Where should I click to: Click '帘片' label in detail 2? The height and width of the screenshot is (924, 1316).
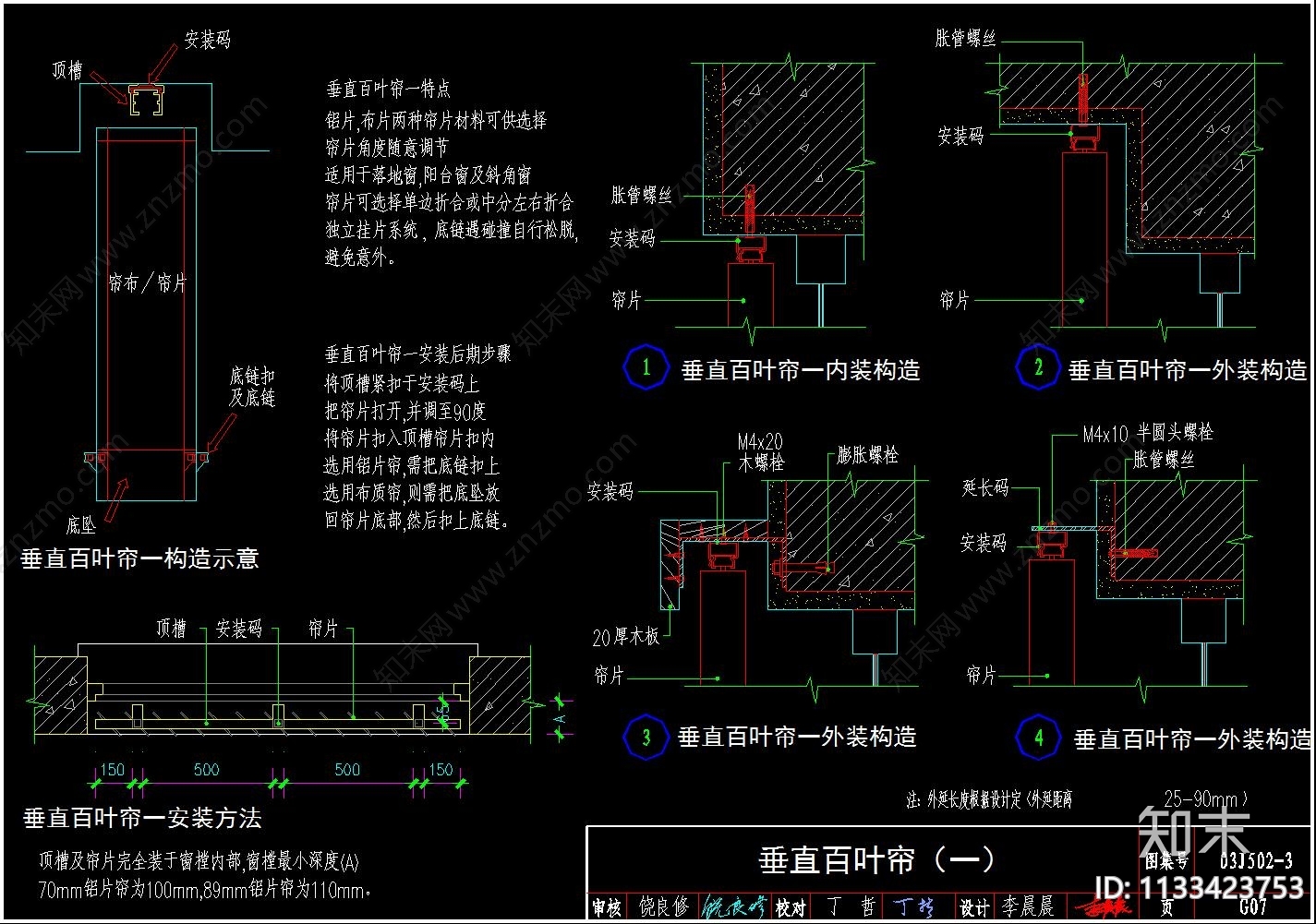[x=955, y=299]
